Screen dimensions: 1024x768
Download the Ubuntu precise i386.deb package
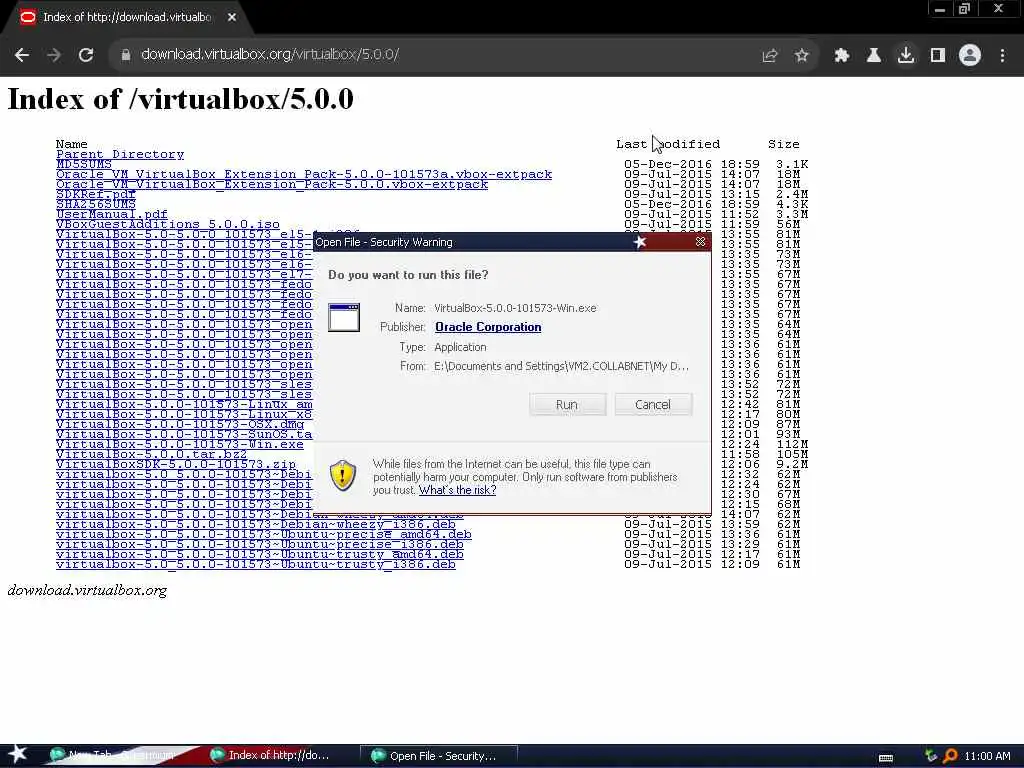click(260, 545)
